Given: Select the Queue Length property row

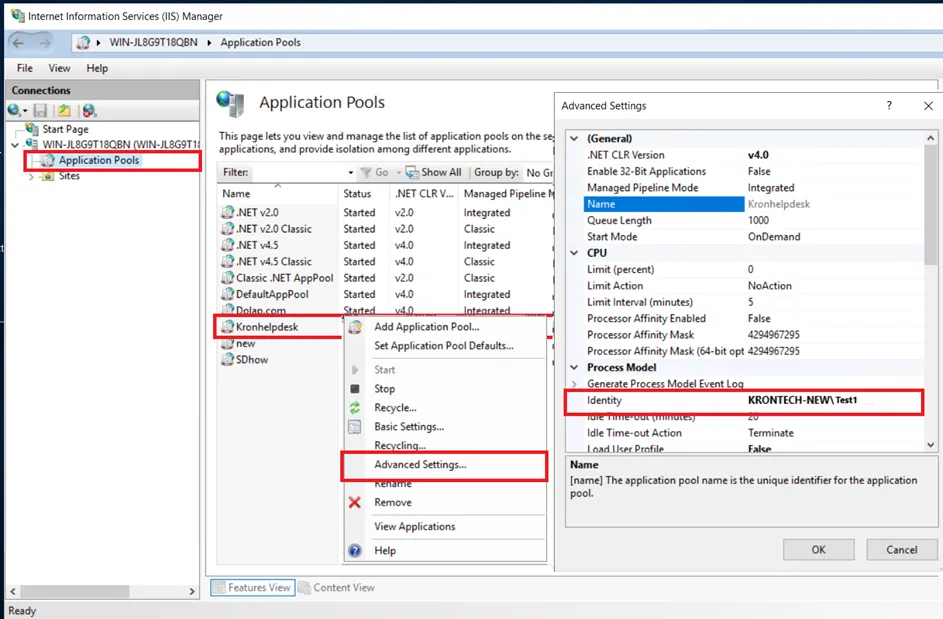Looking at the screenshot, I should pos(754,220).
